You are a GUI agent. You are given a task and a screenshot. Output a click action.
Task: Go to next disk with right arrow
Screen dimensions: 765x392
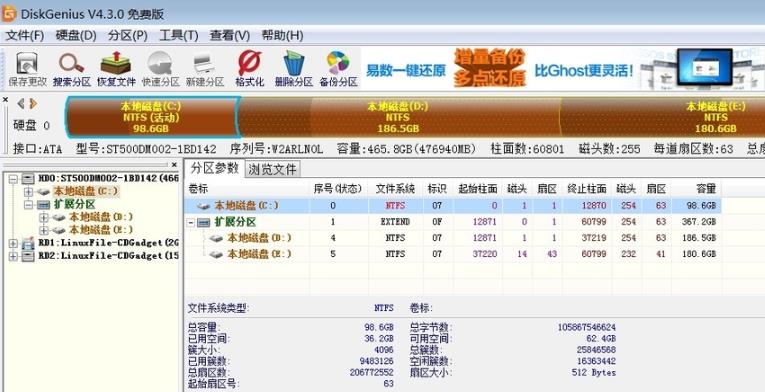coord(33,103)
